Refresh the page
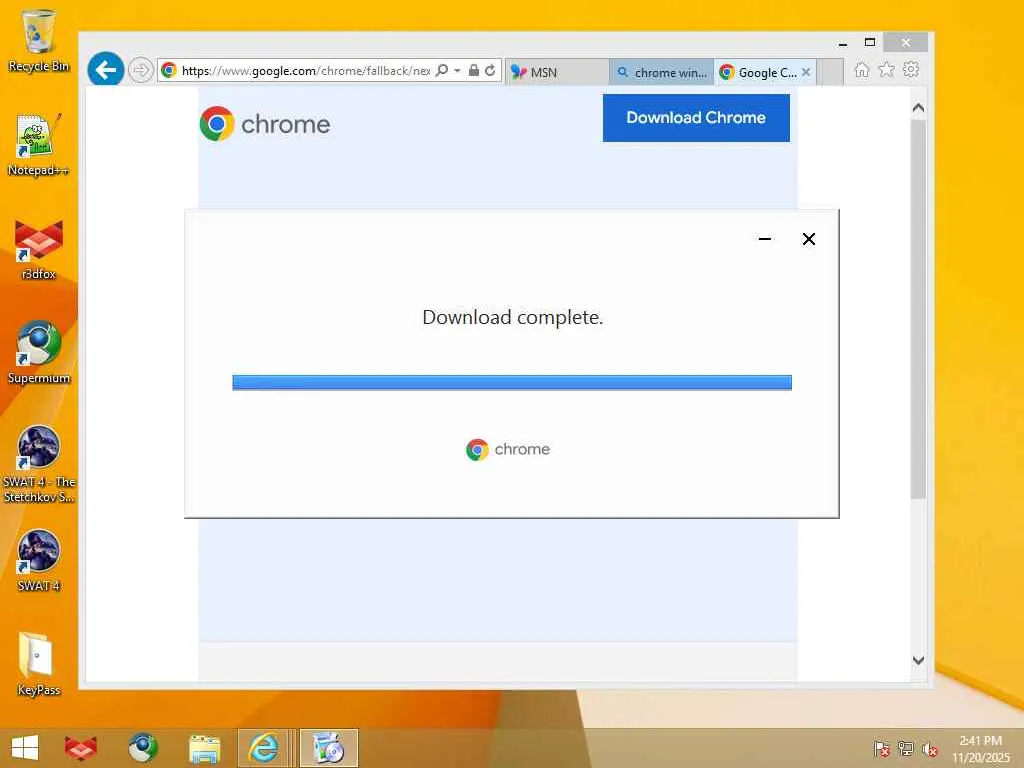1024x768 pixels. (x=490, y=70)
